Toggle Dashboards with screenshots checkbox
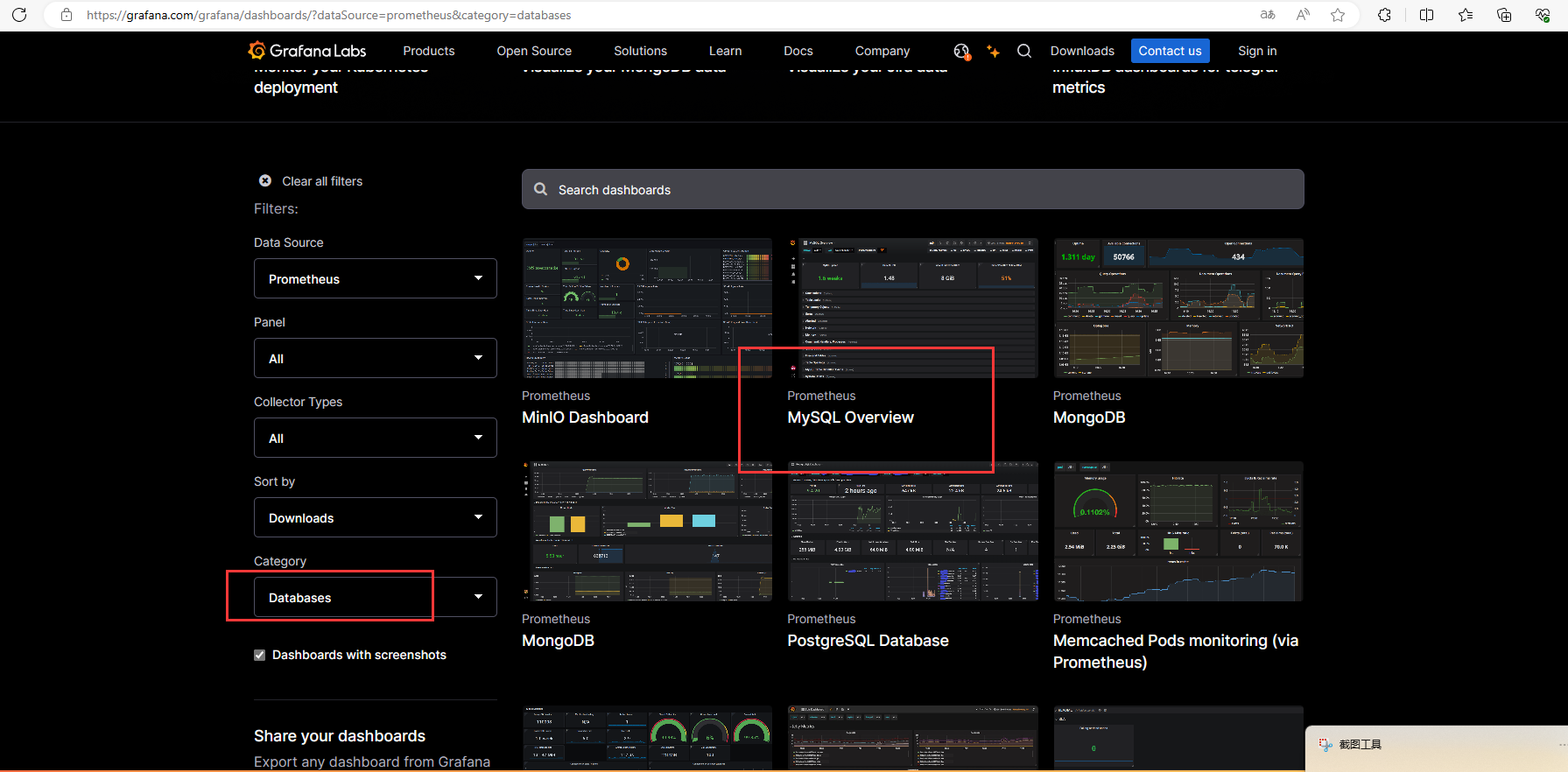This screenshot has width=1568, height=772. point(259,655)
